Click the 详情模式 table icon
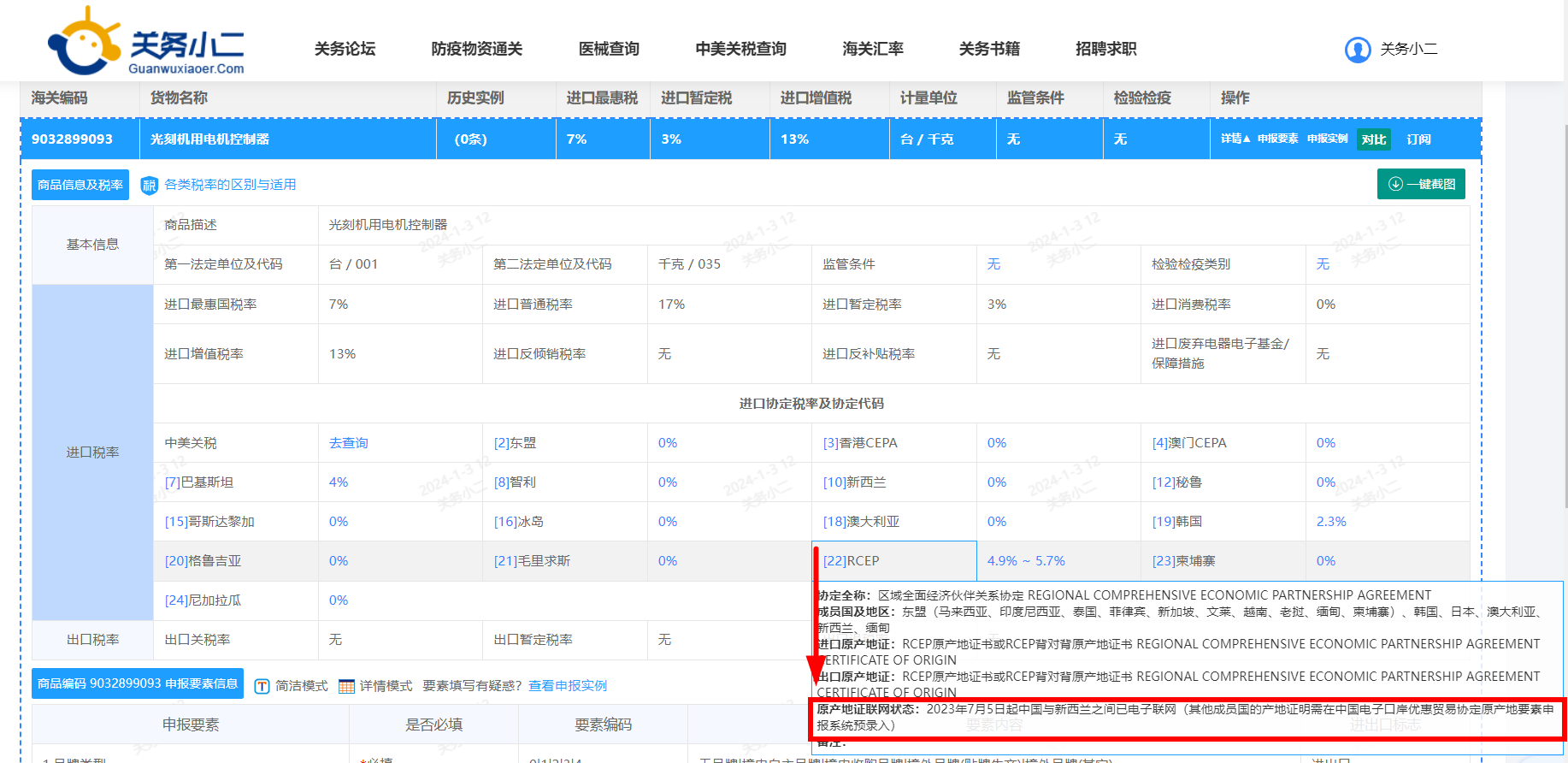Viewport: 1568px width, 763px height. point(346,686)
